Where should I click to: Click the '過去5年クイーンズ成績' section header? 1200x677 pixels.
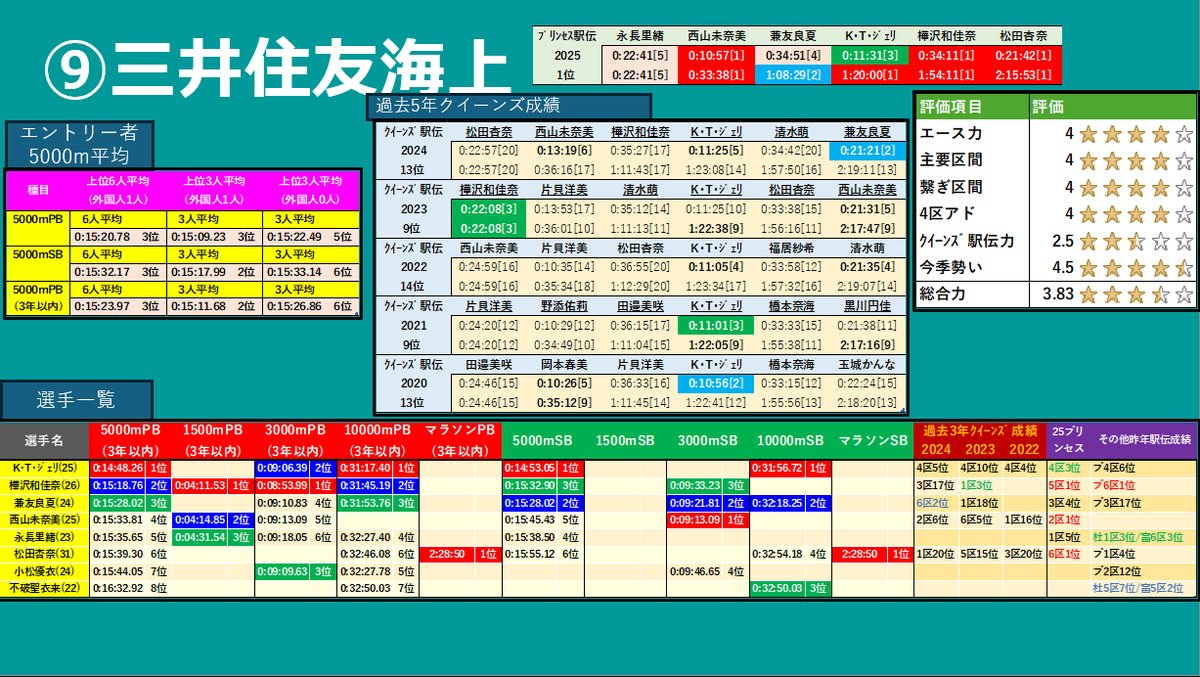pos(509,107)
